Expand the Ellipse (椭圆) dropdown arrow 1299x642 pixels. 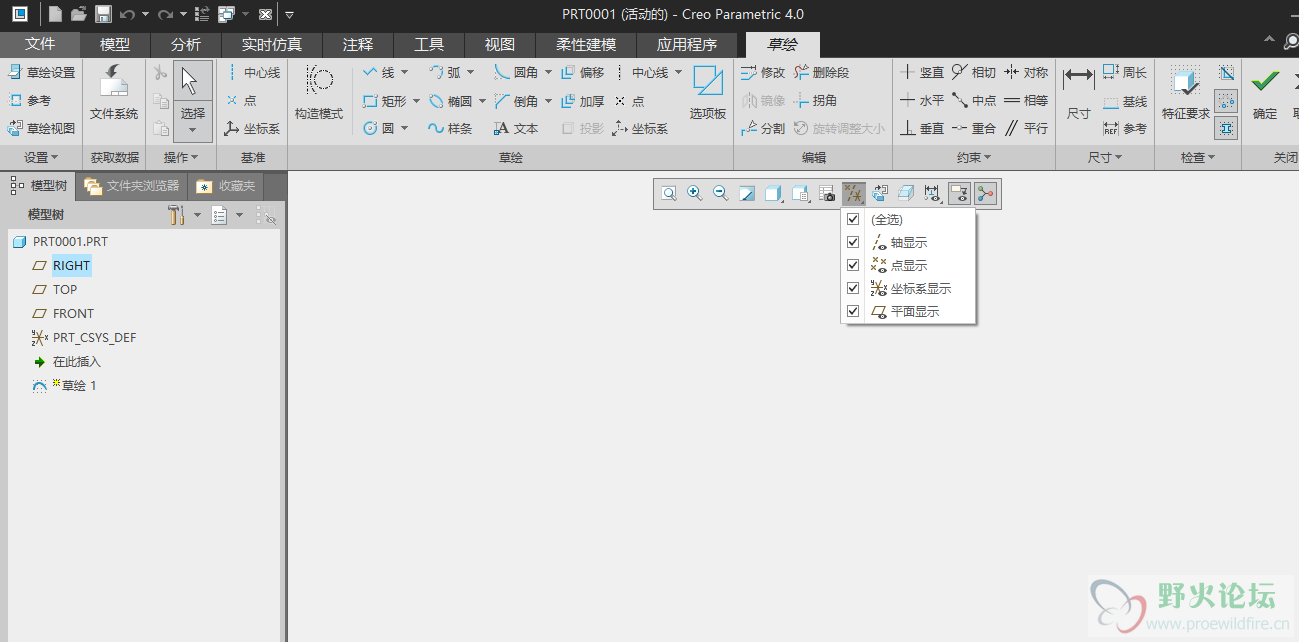[x=481, y=101]
